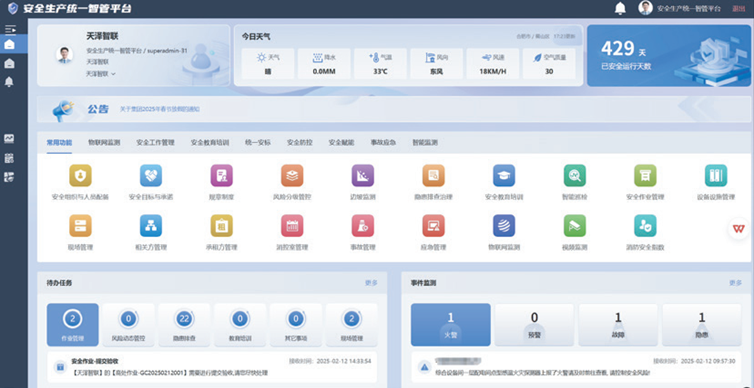Open the 隐患排查治理 icon

point(433,175)
